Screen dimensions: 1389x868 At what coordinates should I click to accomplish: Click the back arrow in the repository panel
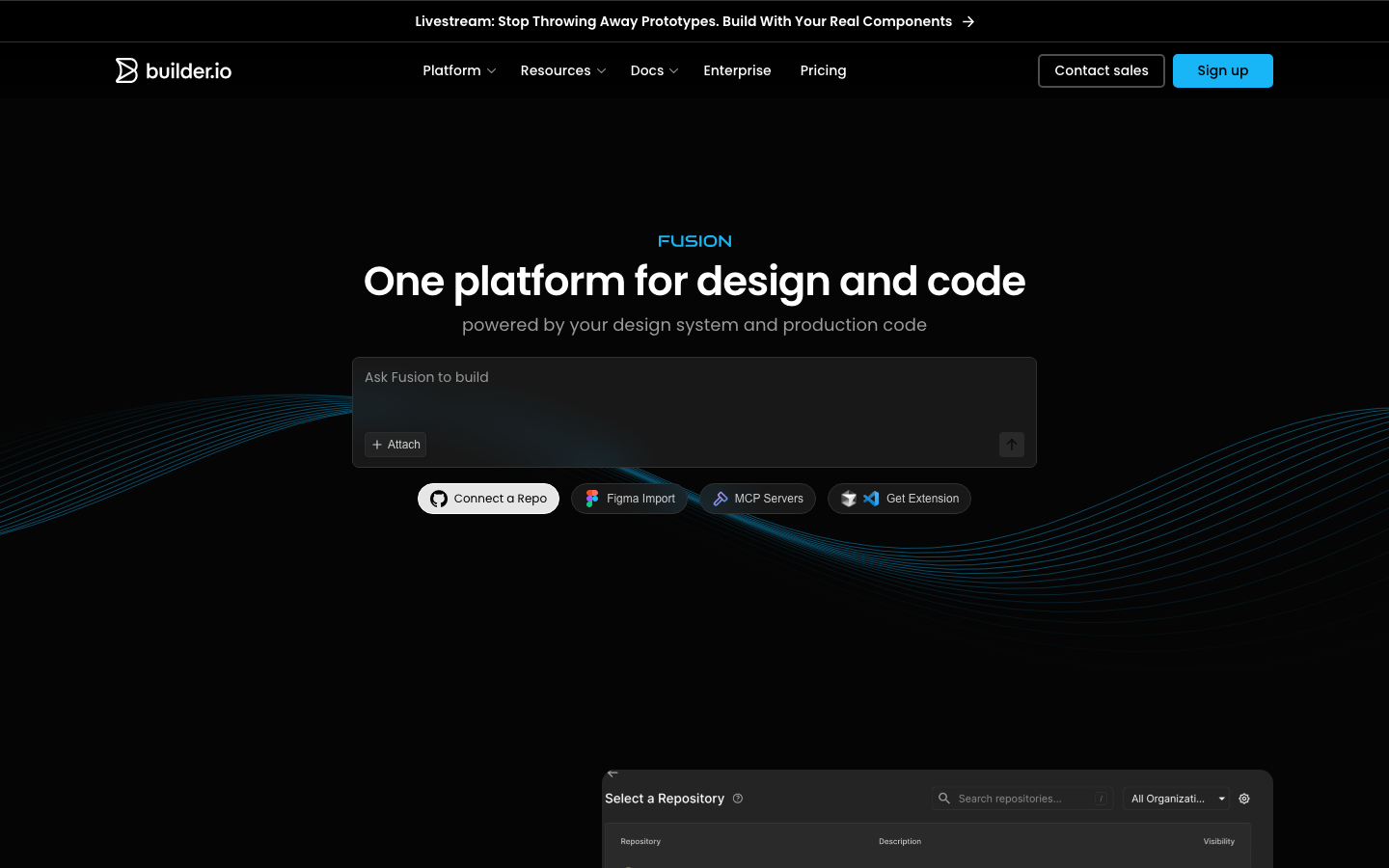point(613,773)
